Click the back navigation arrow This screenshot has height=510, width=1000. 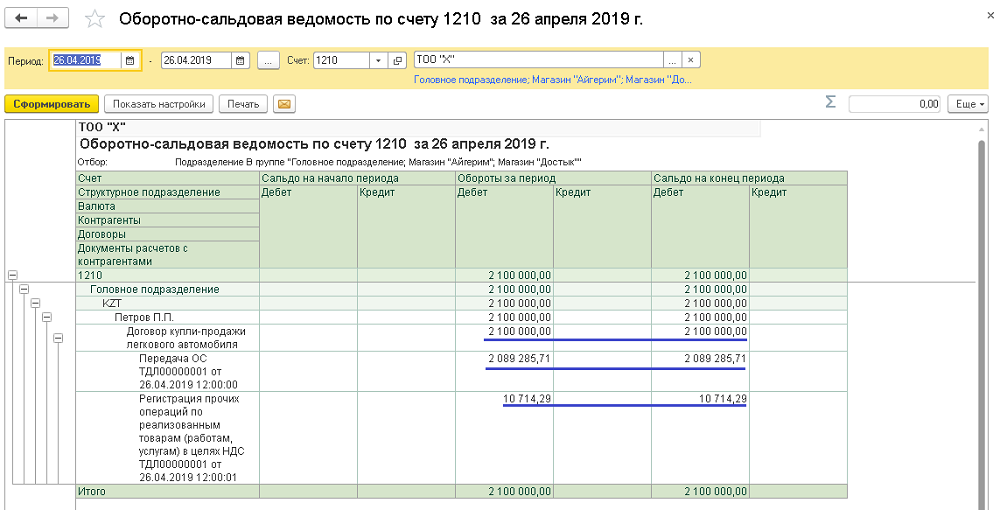[x=21, y=19]
